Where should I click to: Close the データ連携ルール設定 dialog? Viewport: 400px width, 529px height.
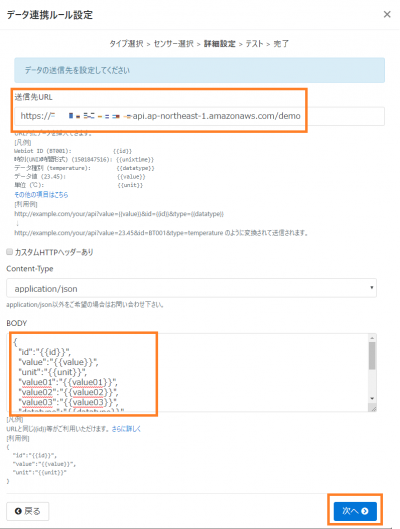tap(387, 15)
